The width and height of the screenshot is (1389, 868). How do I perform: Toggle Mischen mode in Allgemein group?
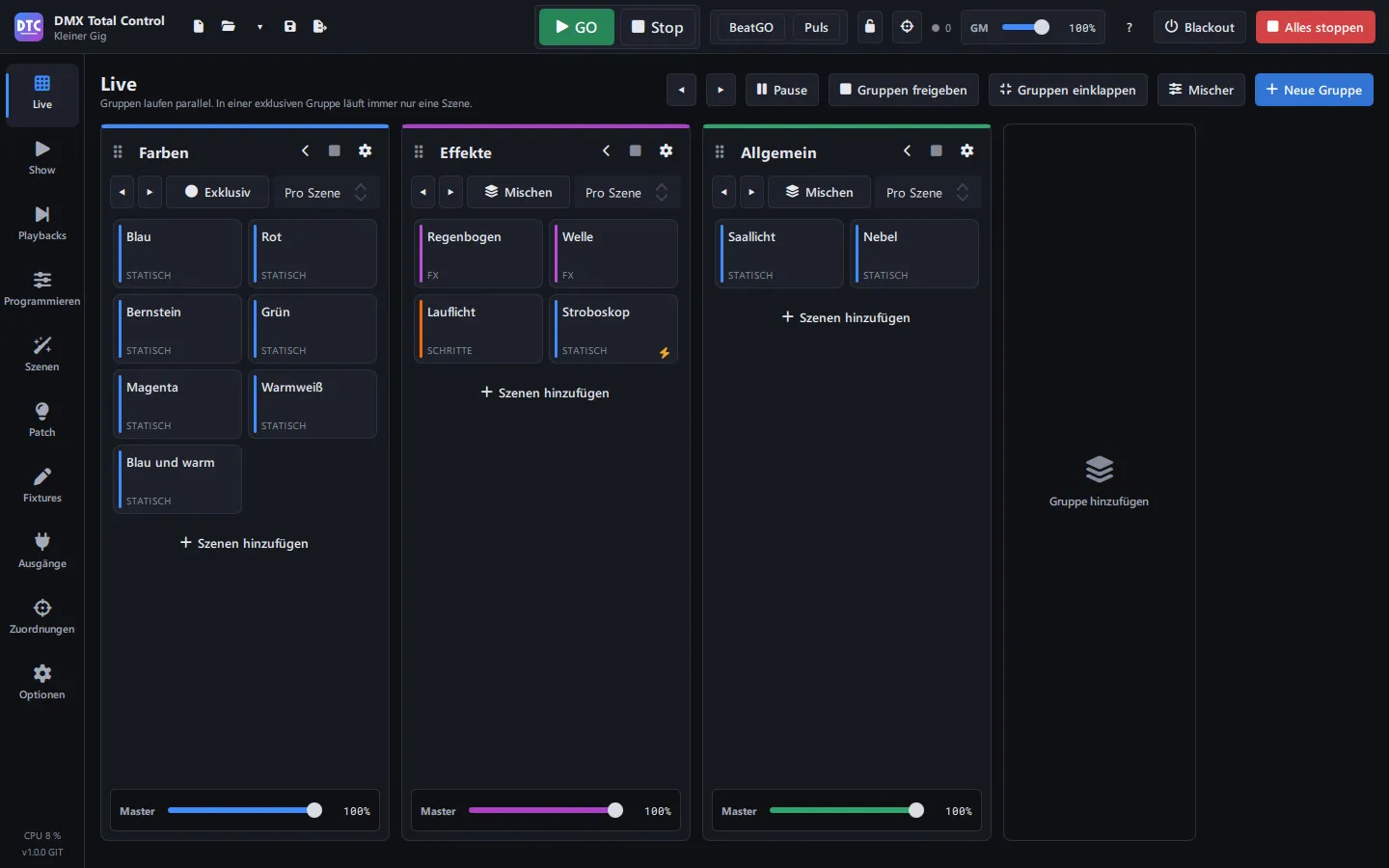point(819,192)
